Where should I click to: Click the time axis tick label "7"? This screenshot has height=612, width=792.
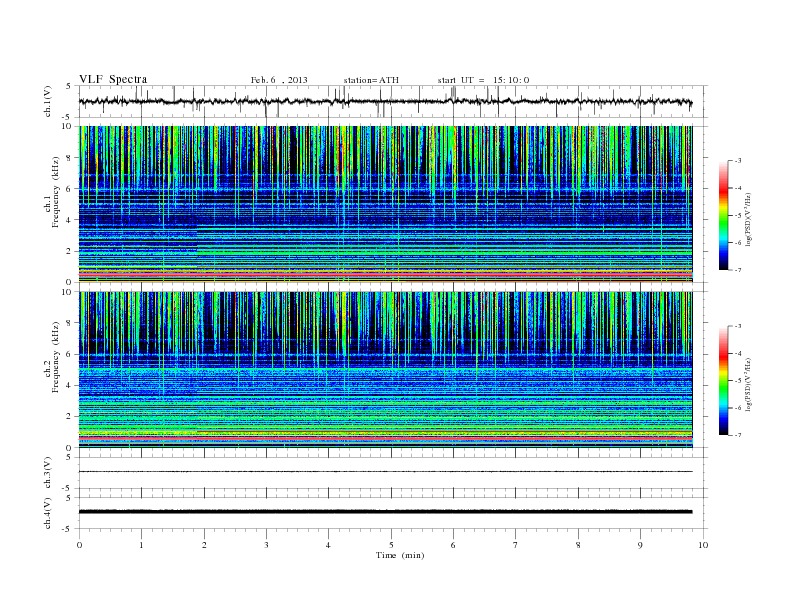pyautogui.click(x=516, y=545)
